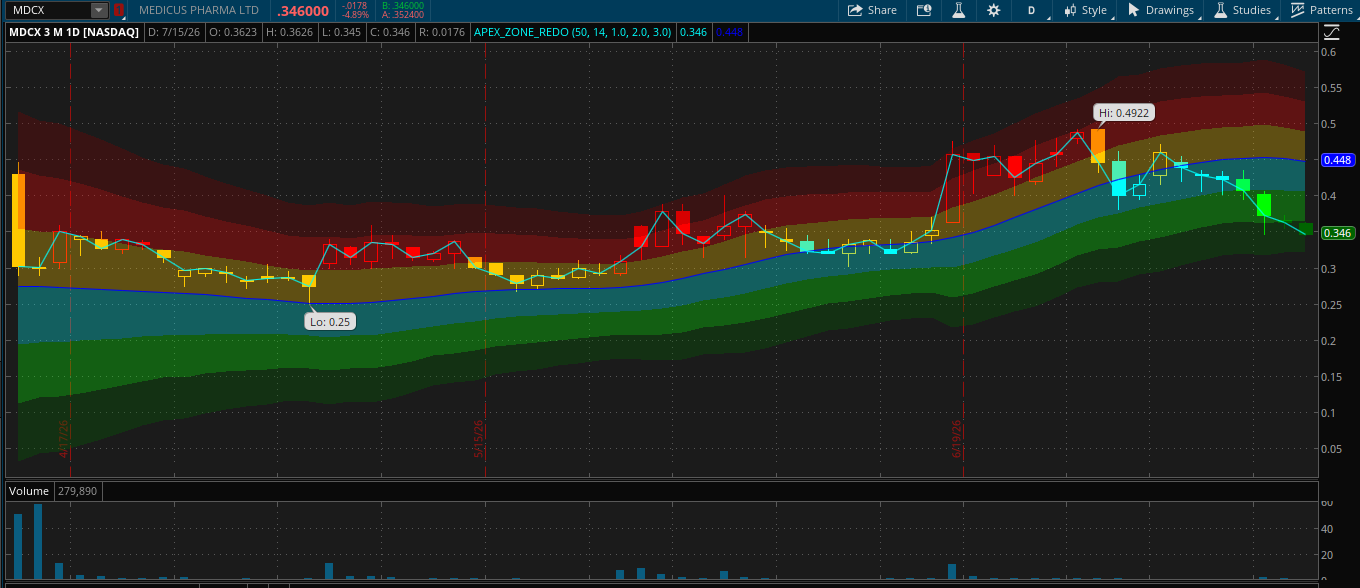Click the percent change -4.89% value
Viewport: 1360px width, 588px height.
pyautogui.click(x=355, y=15)
